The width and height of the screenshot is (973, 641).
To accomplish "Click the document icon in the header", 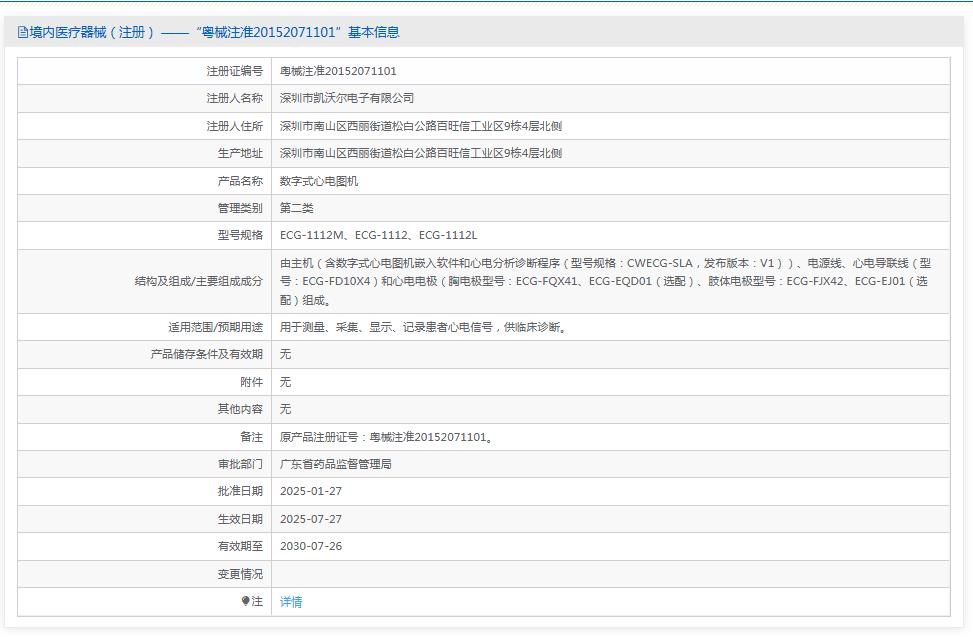I will pos(22,32).
